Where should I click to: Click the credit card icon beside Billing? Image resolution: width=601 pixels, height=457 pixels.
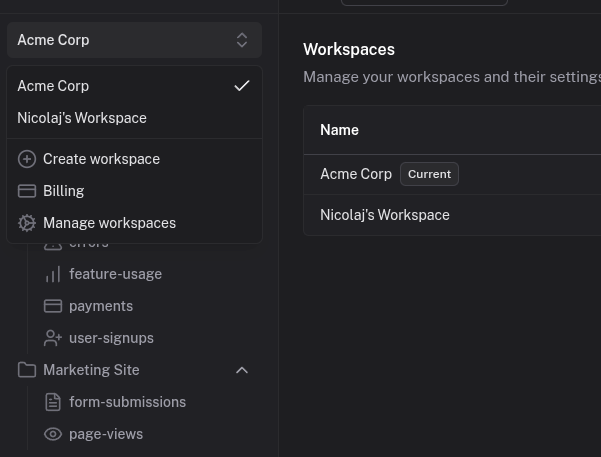27,191
